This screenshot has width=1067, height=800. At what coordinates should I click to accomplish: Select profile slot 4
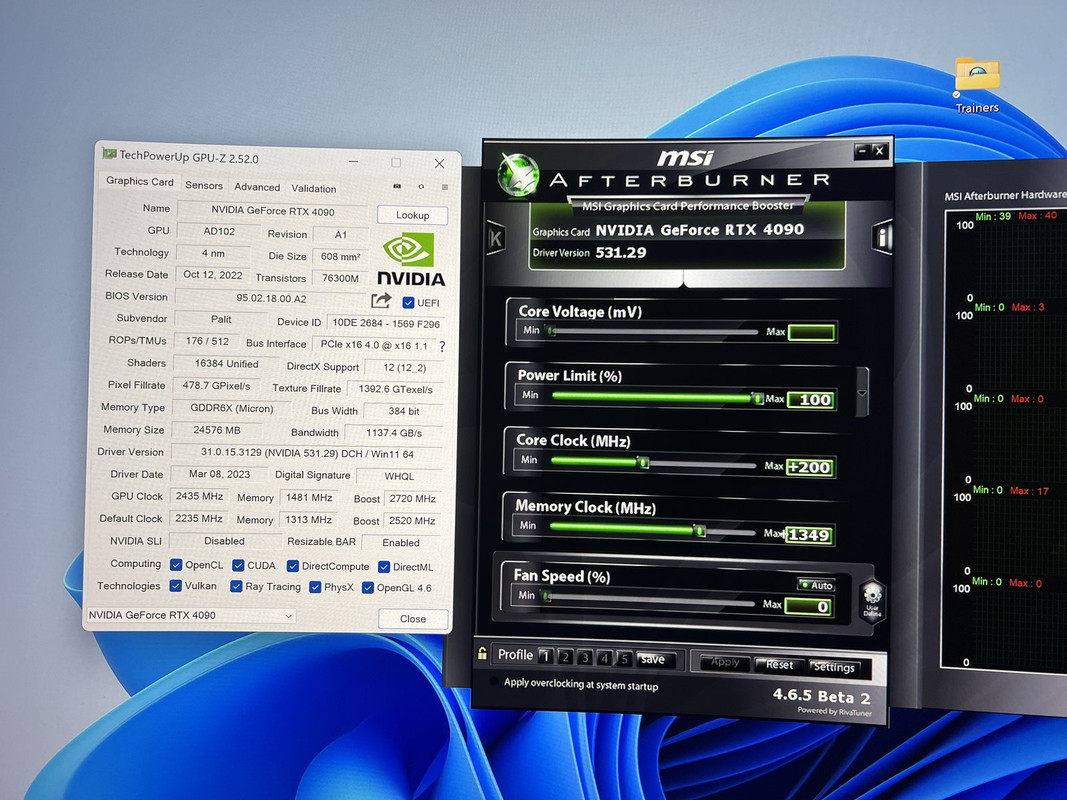(x=604, y=658)
